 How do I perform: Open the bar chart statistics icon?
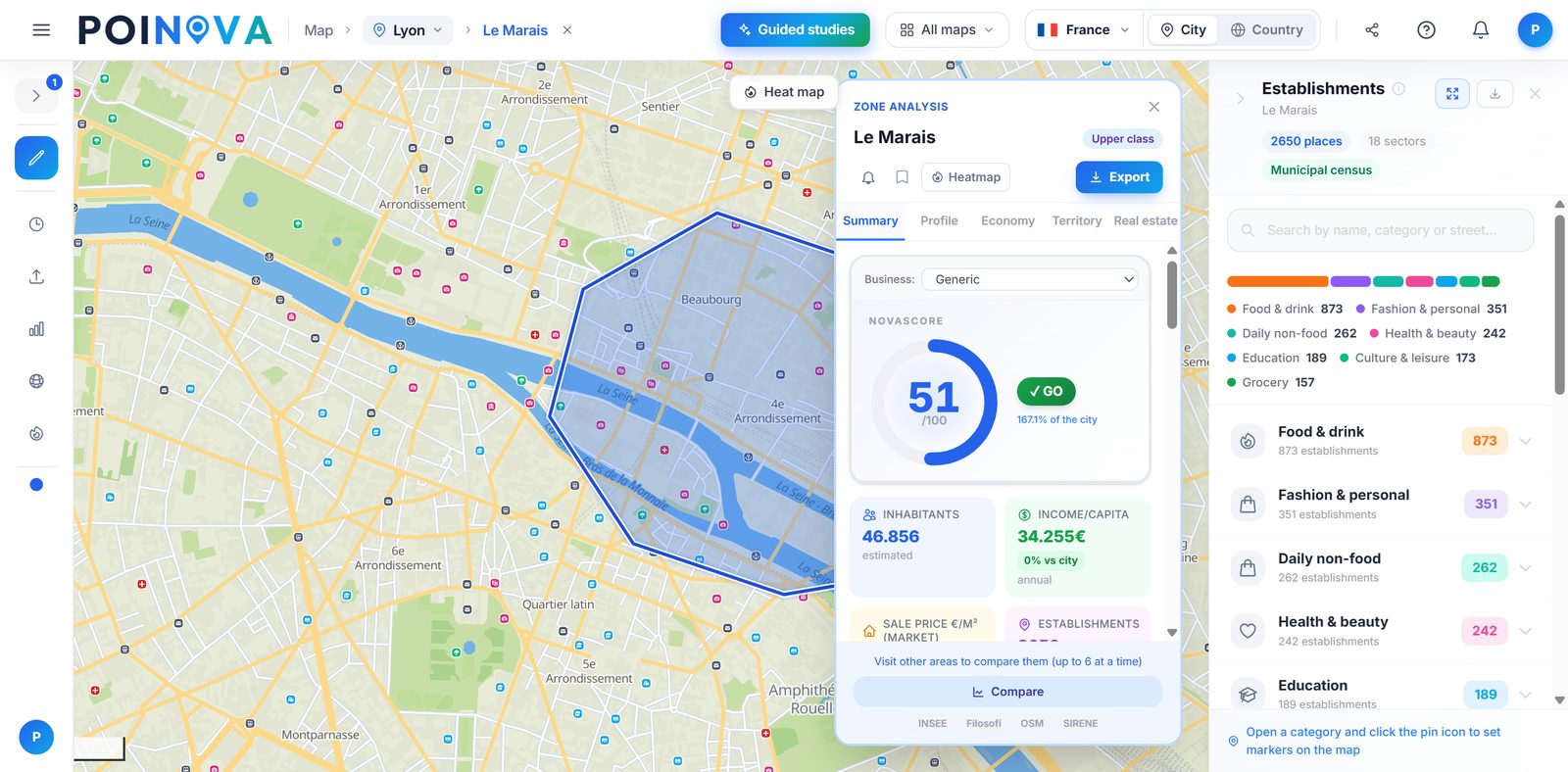[36, 329]
